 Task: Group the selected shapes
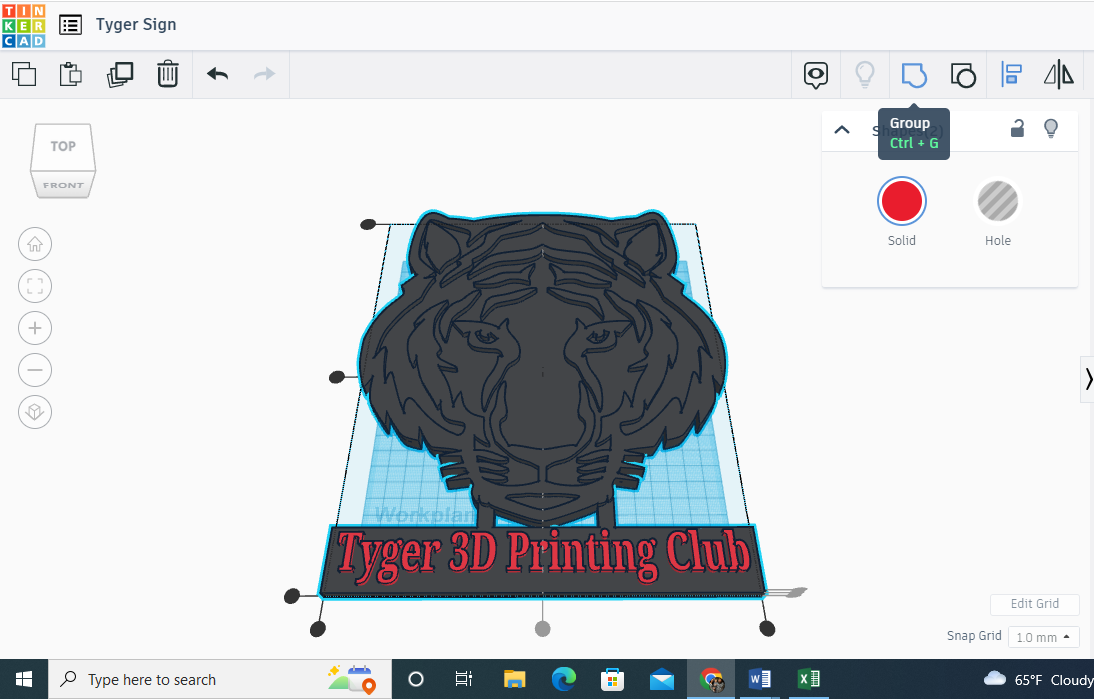[914, 75]
